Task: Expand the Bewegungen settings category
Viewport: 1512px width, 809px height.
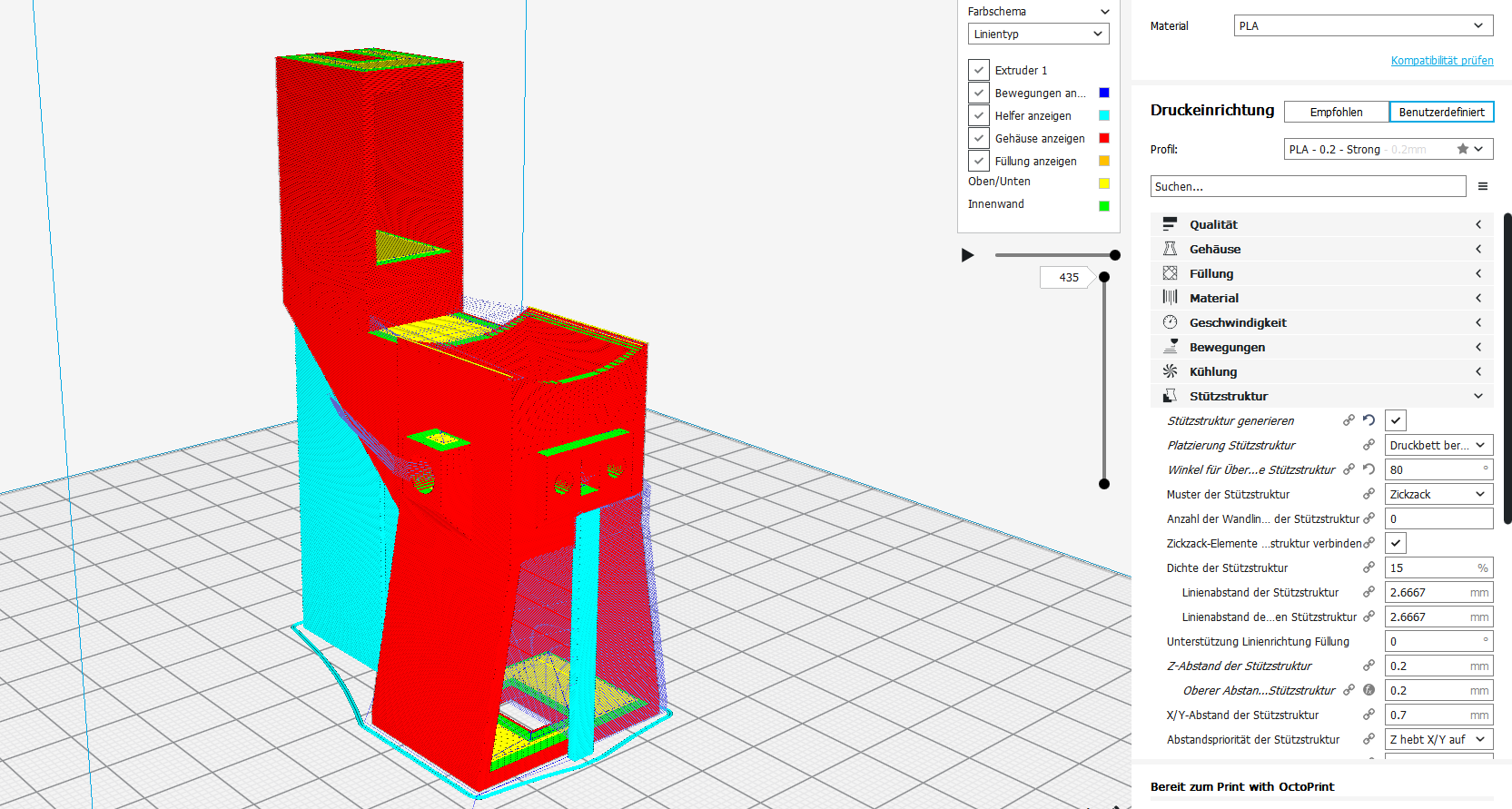Action: coord(1322,347)
